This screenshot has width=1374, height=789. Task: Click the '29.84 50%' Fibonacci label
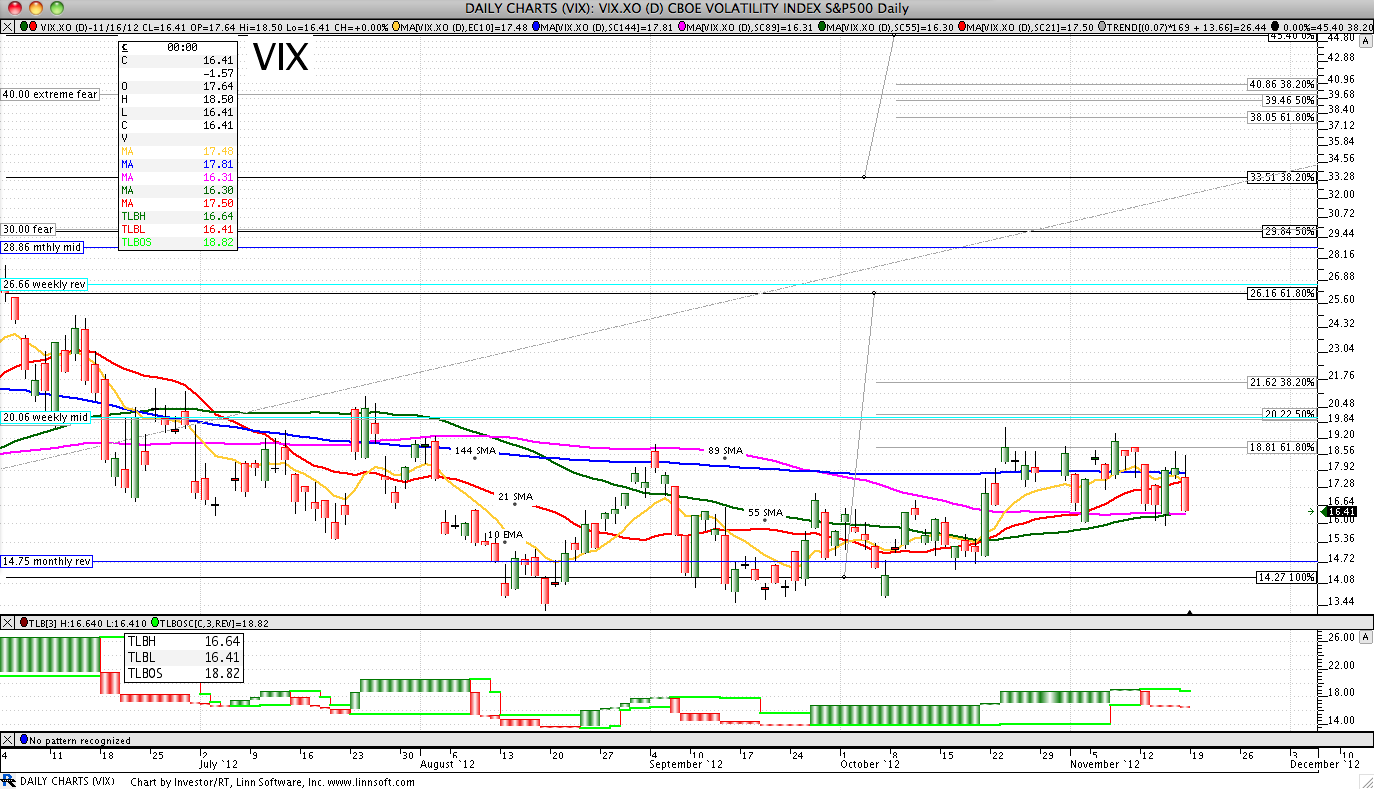click(1288, 231)
